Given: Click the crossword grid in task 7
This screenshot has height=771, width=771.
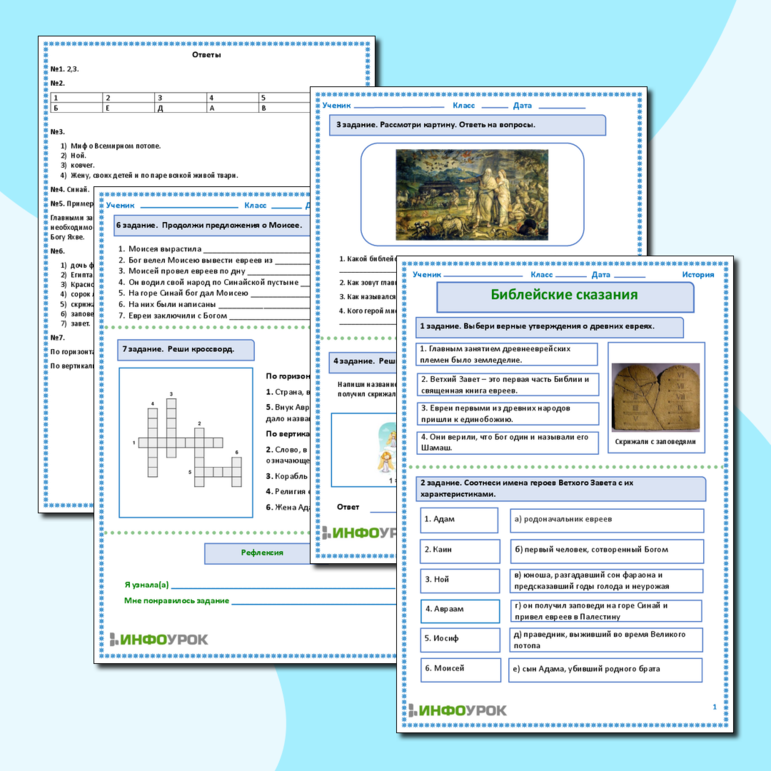Looking at the screenshot, I should (x=186, y=438).
